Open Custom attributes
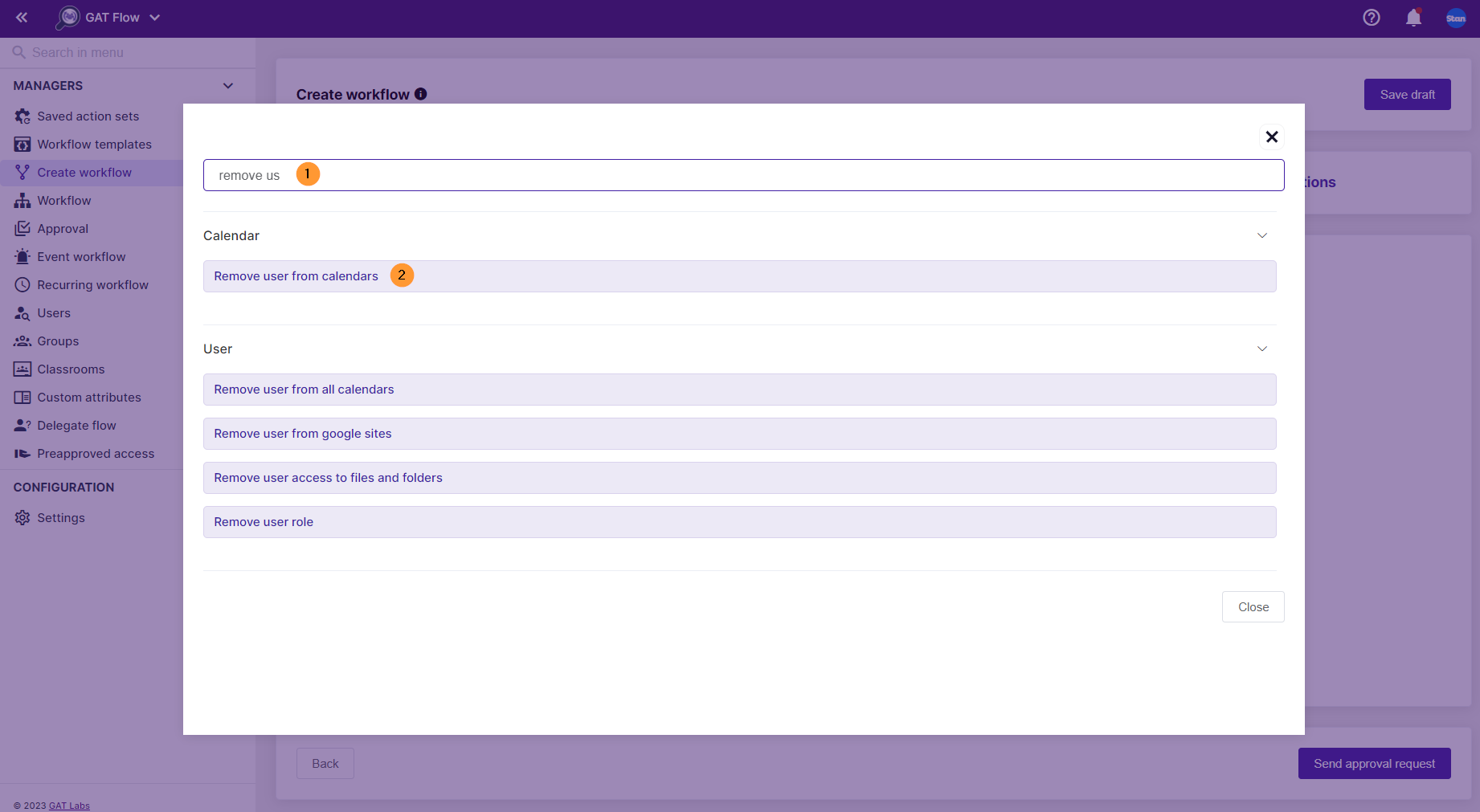This screenshot has height=812, width=1480. (89, 398)
